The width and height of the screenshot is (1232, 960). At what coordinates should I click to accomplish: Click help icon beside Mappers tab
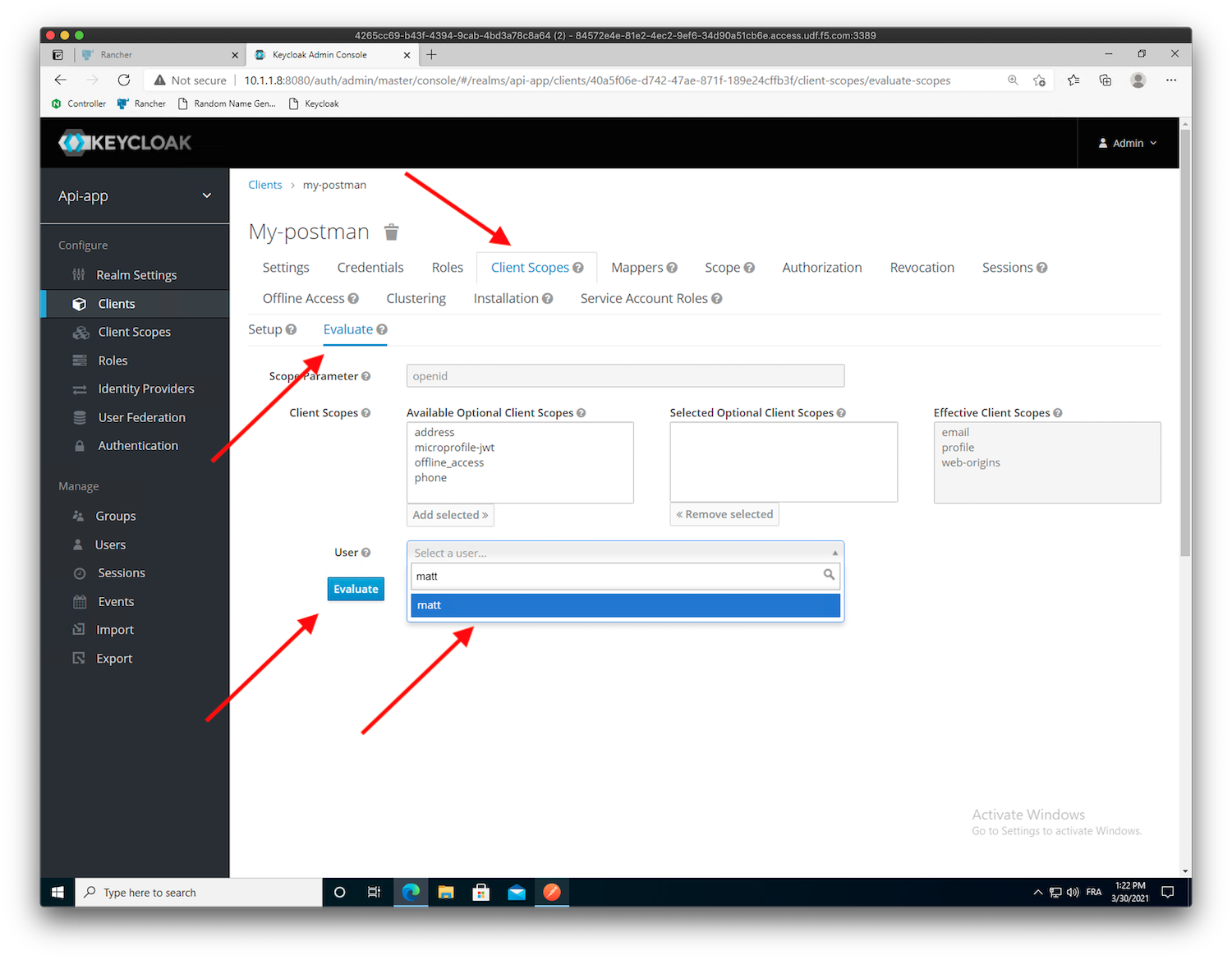coord(672,268)
